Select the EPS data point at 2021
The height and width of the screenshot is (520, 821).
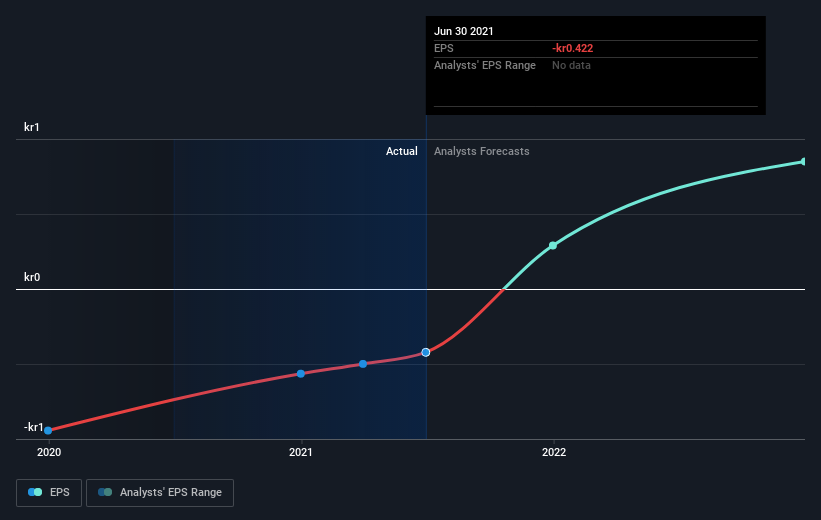(x=301, y=374)
